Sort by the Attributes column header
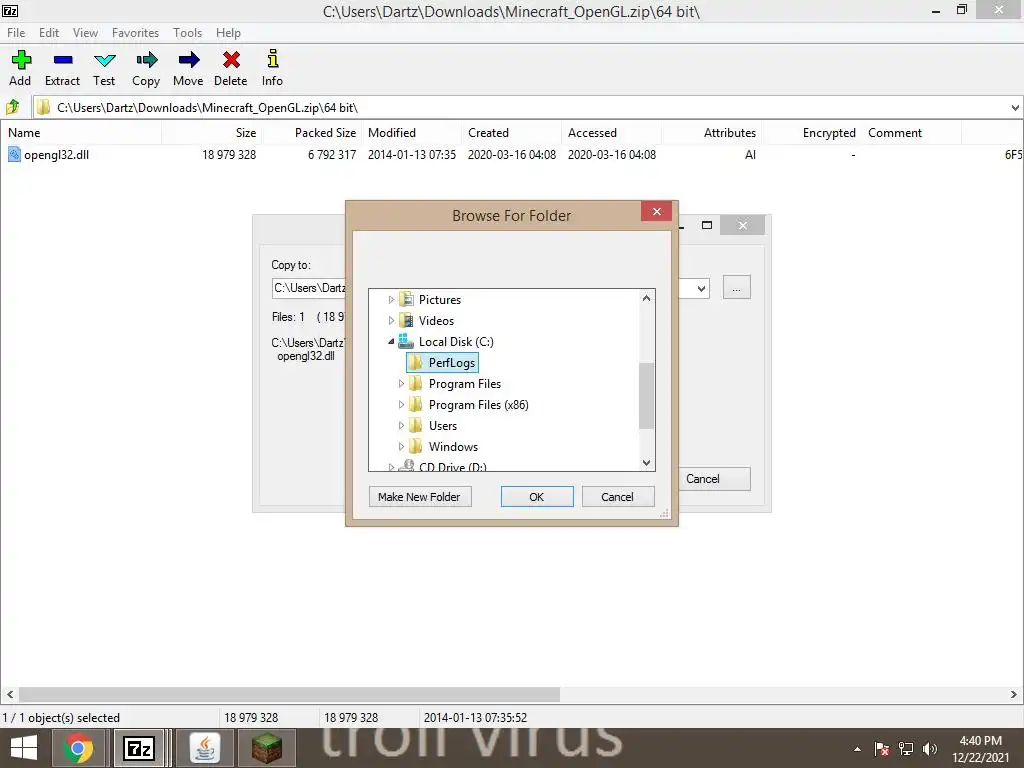Viewport: 1024px width, 768px height. click(712, 133)
